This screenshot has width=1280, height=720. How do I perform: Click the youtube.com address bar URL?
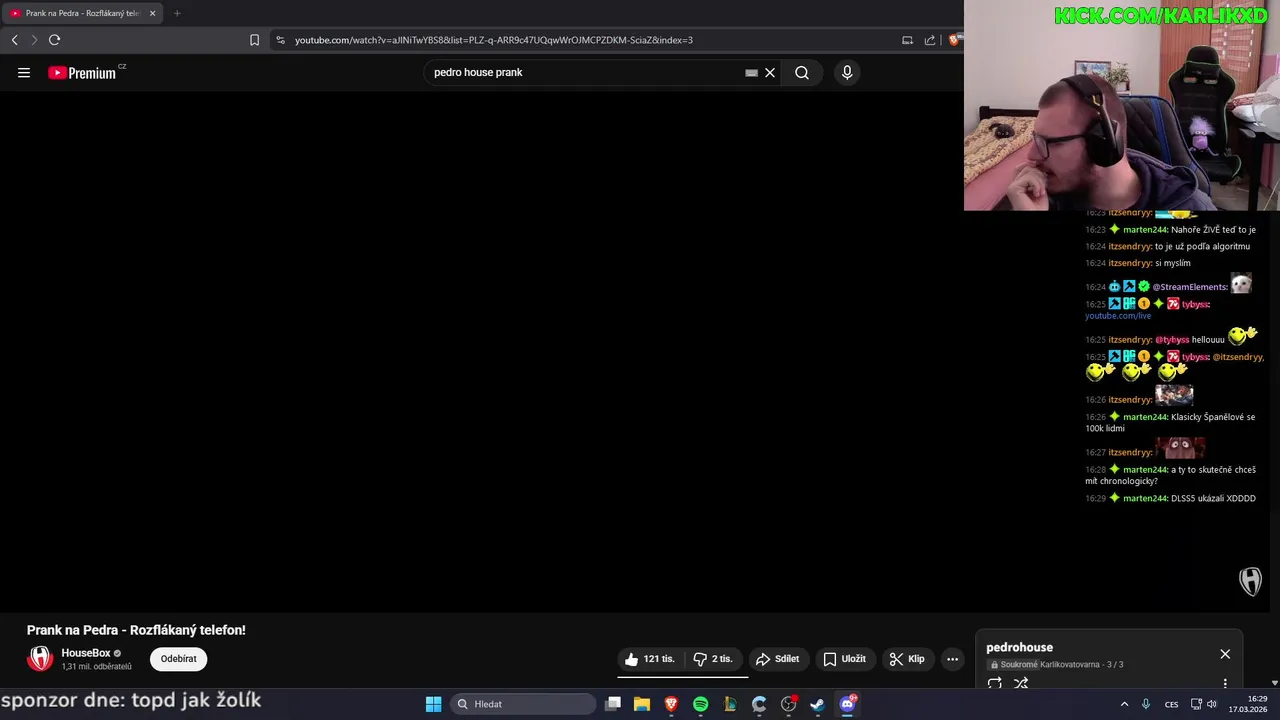coord(494,40)
